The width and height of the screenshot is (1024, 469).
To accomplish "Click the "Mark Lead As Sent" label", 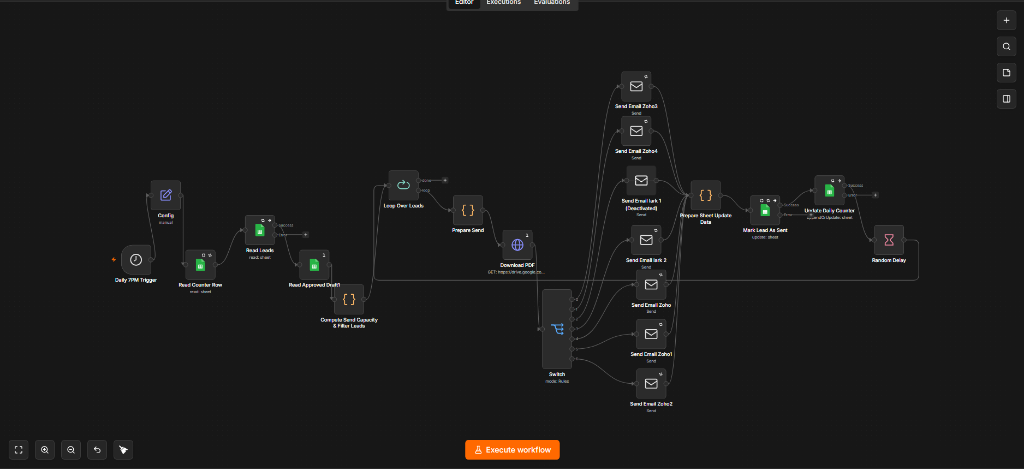I will coord(765,230).
